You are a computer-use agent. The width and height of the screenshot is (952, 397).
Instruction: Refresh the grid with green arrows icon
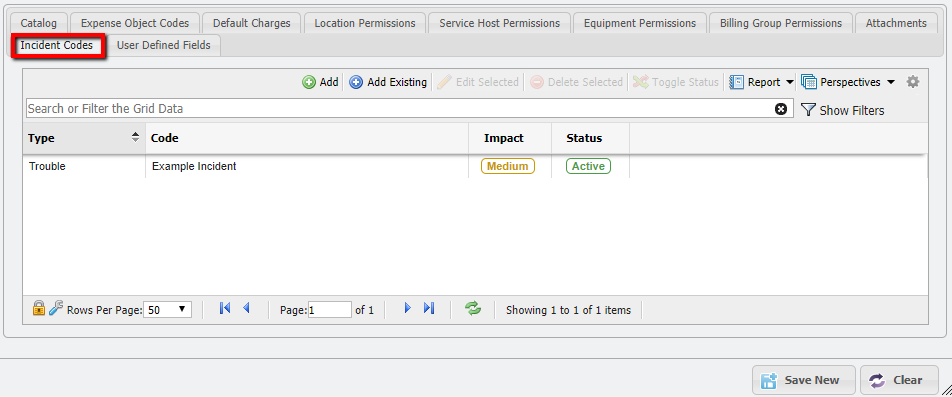pos(473,308)
